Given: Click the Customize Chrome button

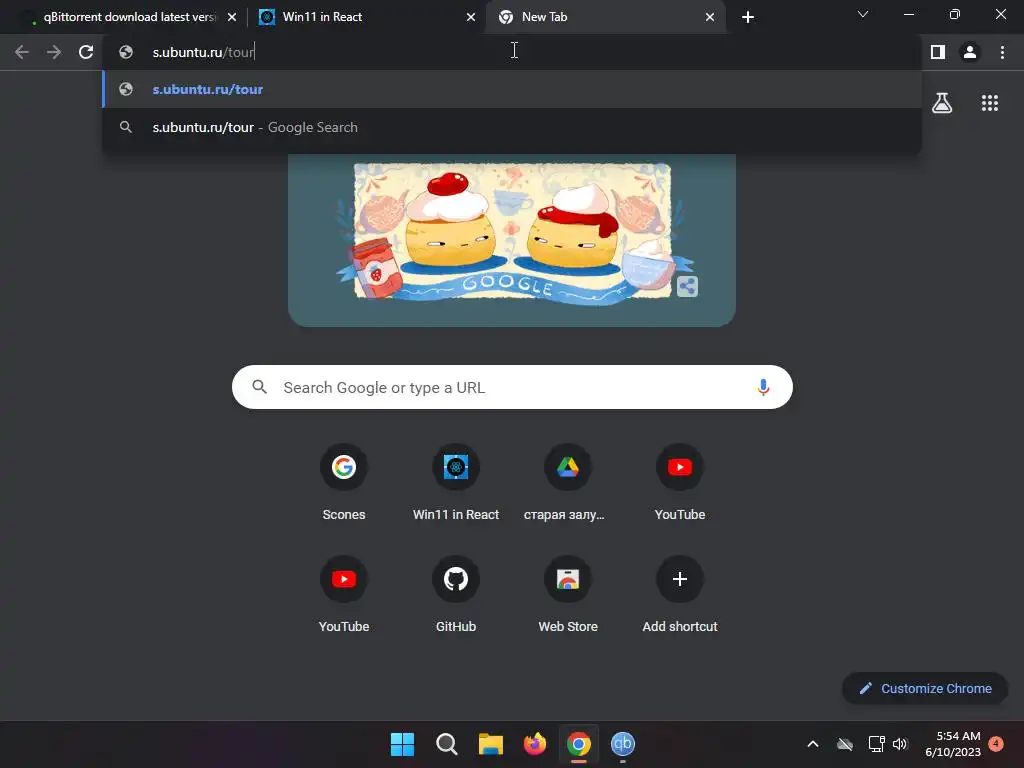Looking at the screenshot, I should click(x=925, y=688).
